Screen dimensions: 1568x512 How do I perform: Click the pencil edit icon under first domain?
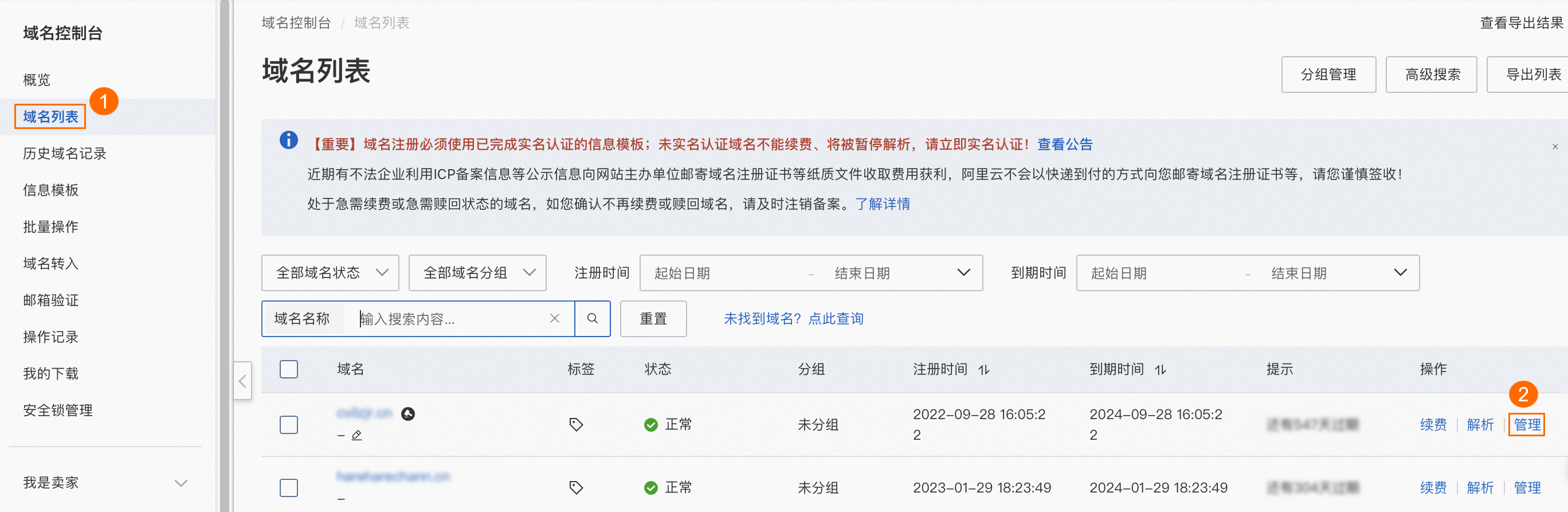click(x=356, y=435)
